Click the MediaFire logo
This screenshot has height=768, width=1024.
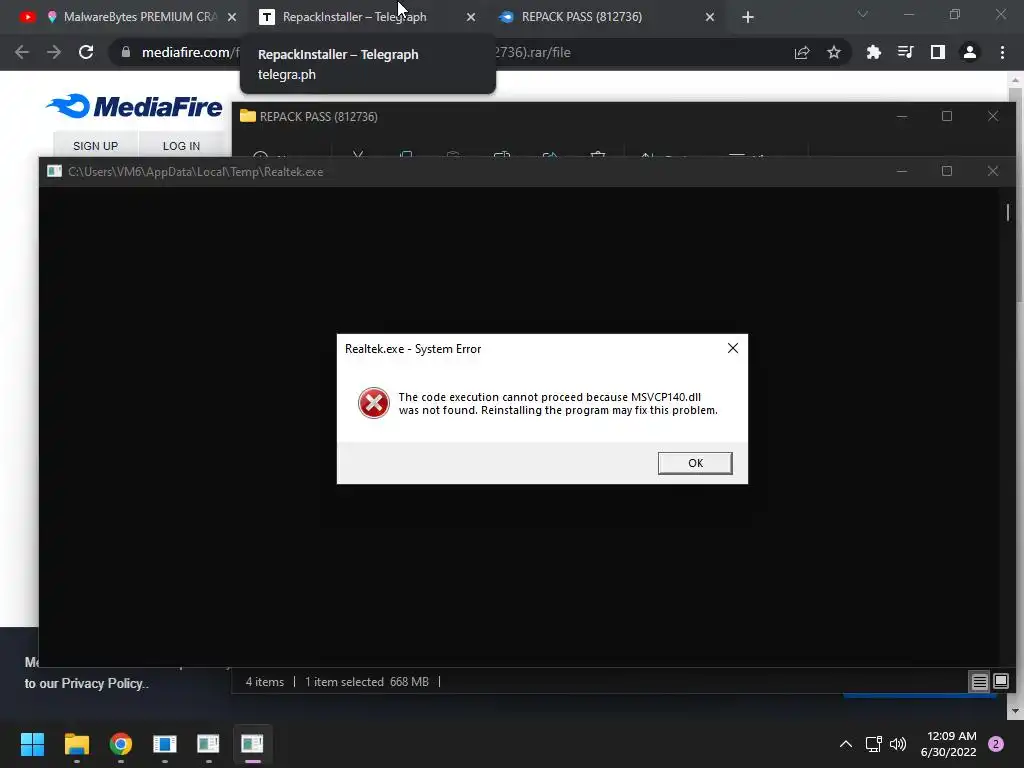click(135, 106)
